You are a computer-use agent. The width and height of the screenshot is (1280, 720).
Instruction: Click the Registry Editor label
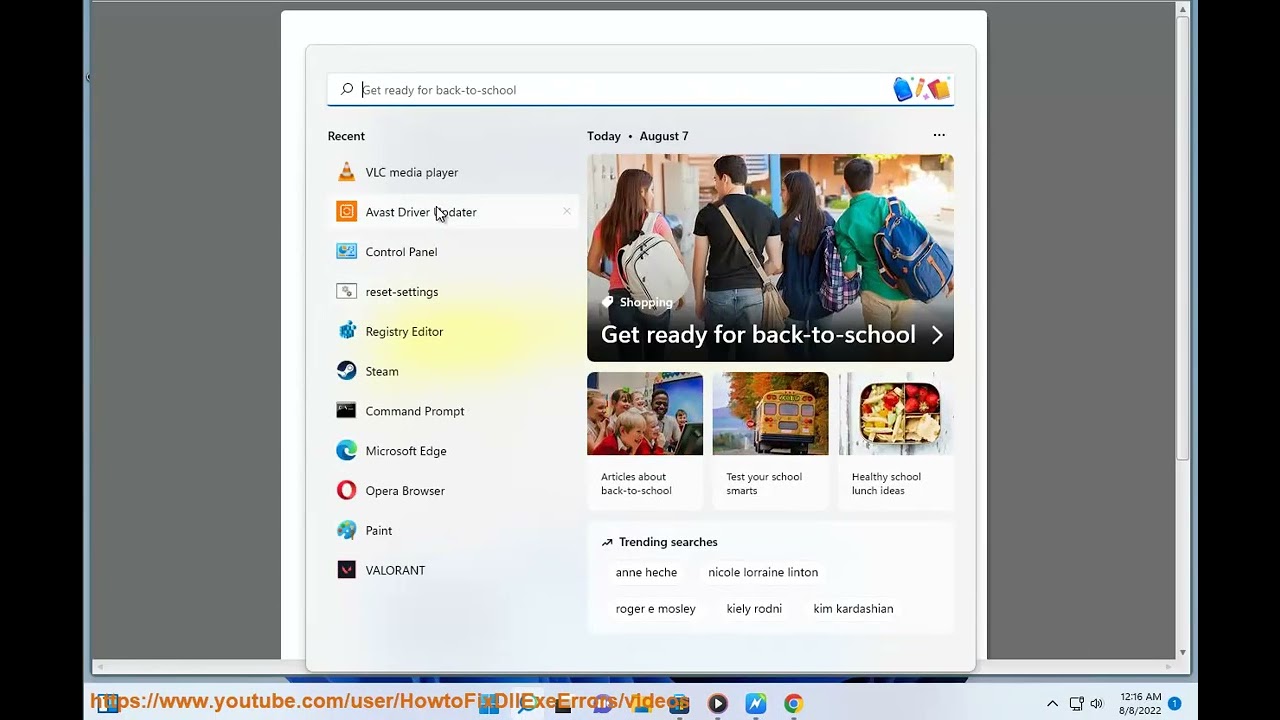(404, 332)
